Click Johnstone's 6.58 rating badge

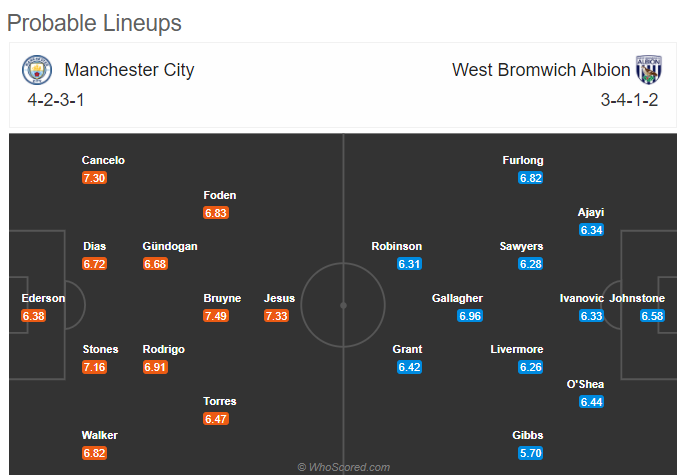tap(652, 316)
